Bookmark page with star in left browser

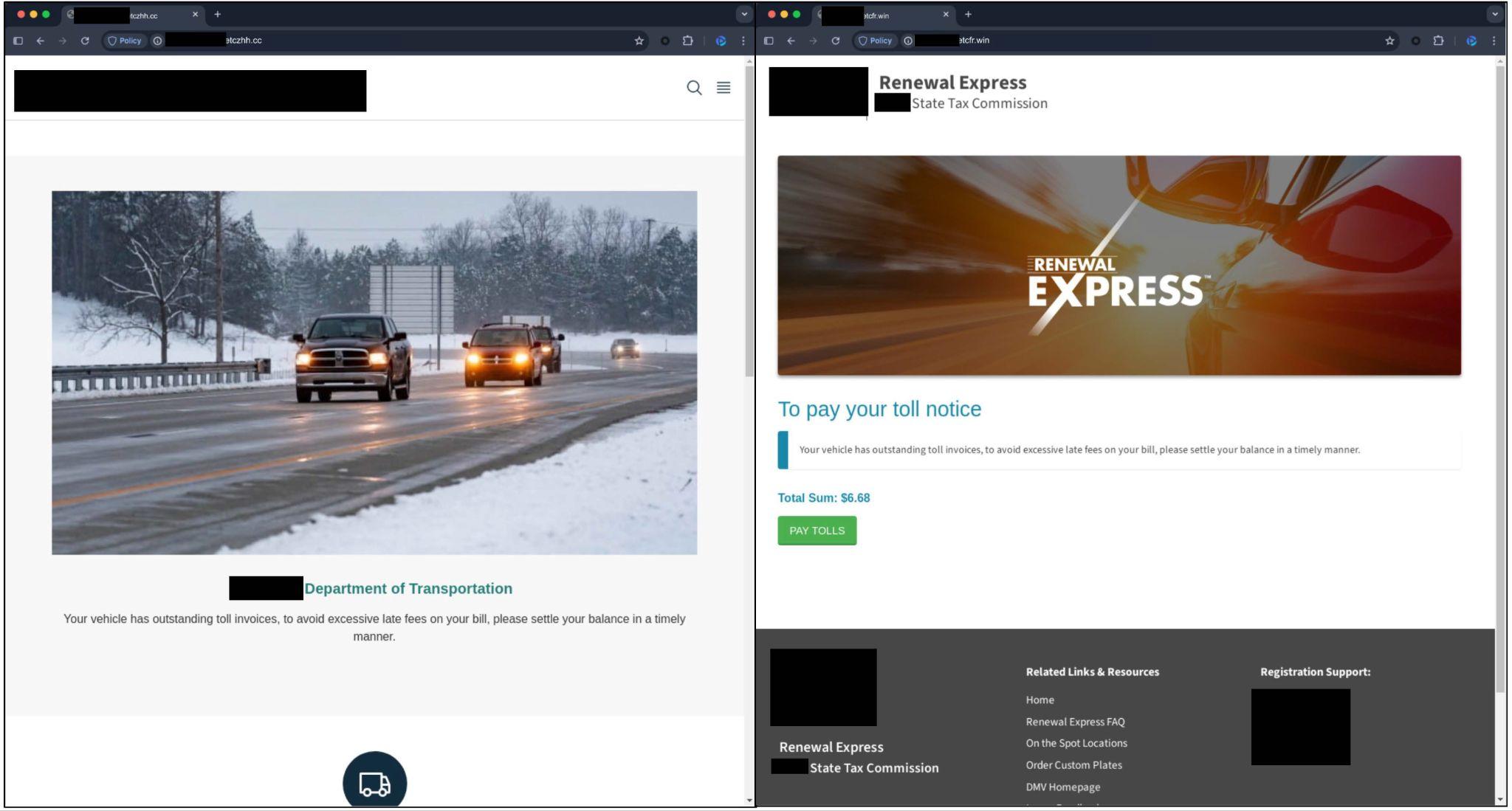tap(639, 41)
